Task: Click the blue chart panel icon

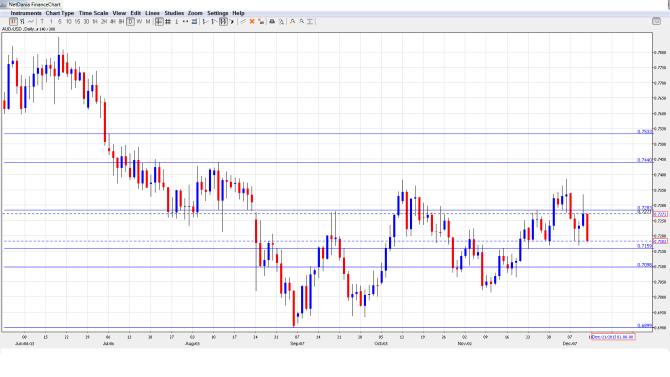Action: tap(194, 21)
